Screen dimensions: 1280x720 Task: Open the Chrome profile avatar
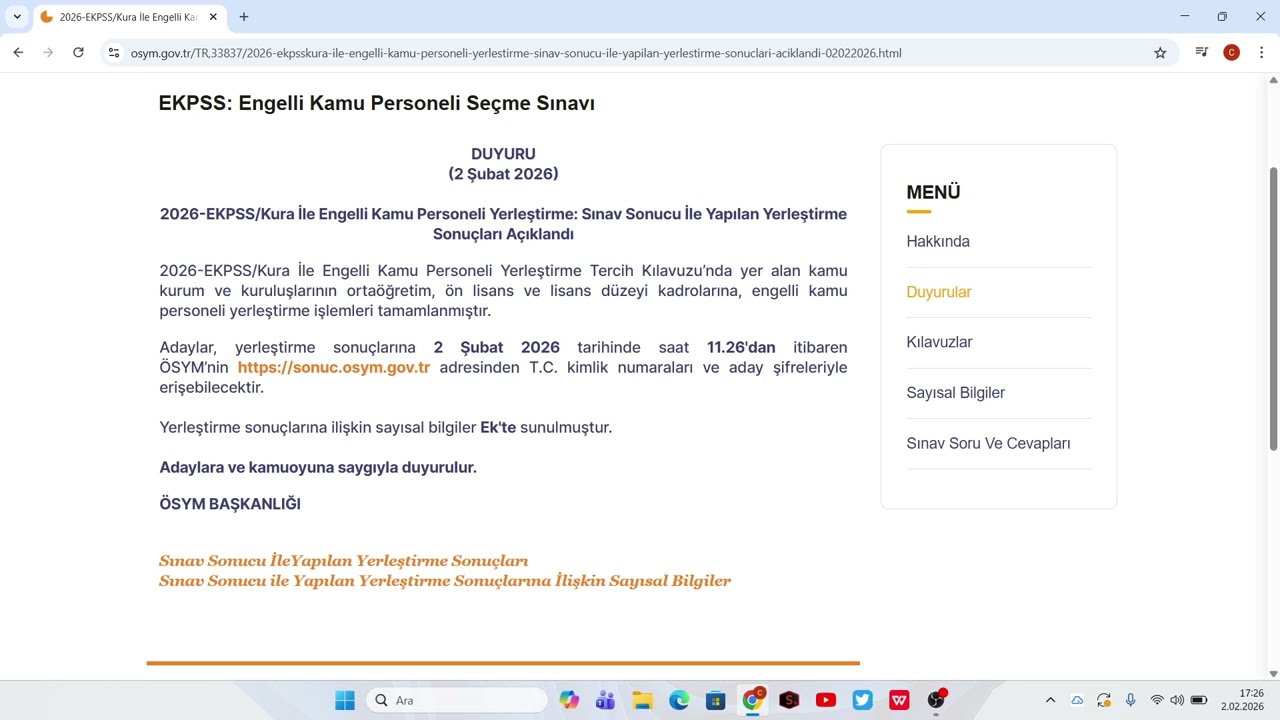[1231, 53]
